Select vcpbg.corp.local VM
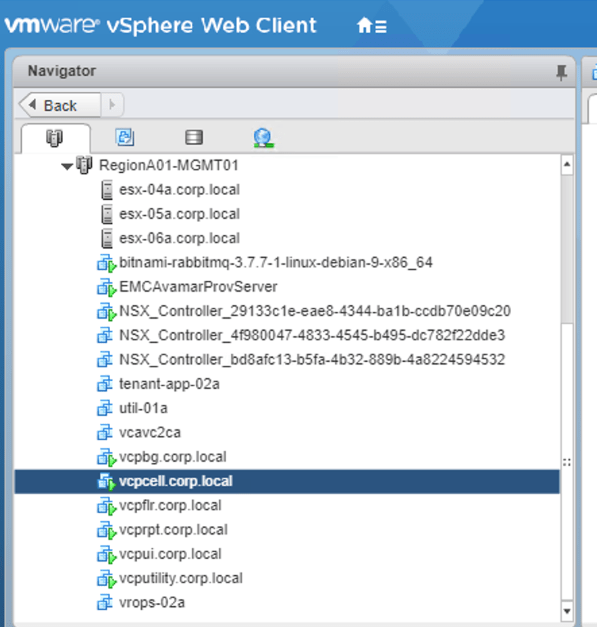This screenshot has width=597, height=627. click(173, 457)
